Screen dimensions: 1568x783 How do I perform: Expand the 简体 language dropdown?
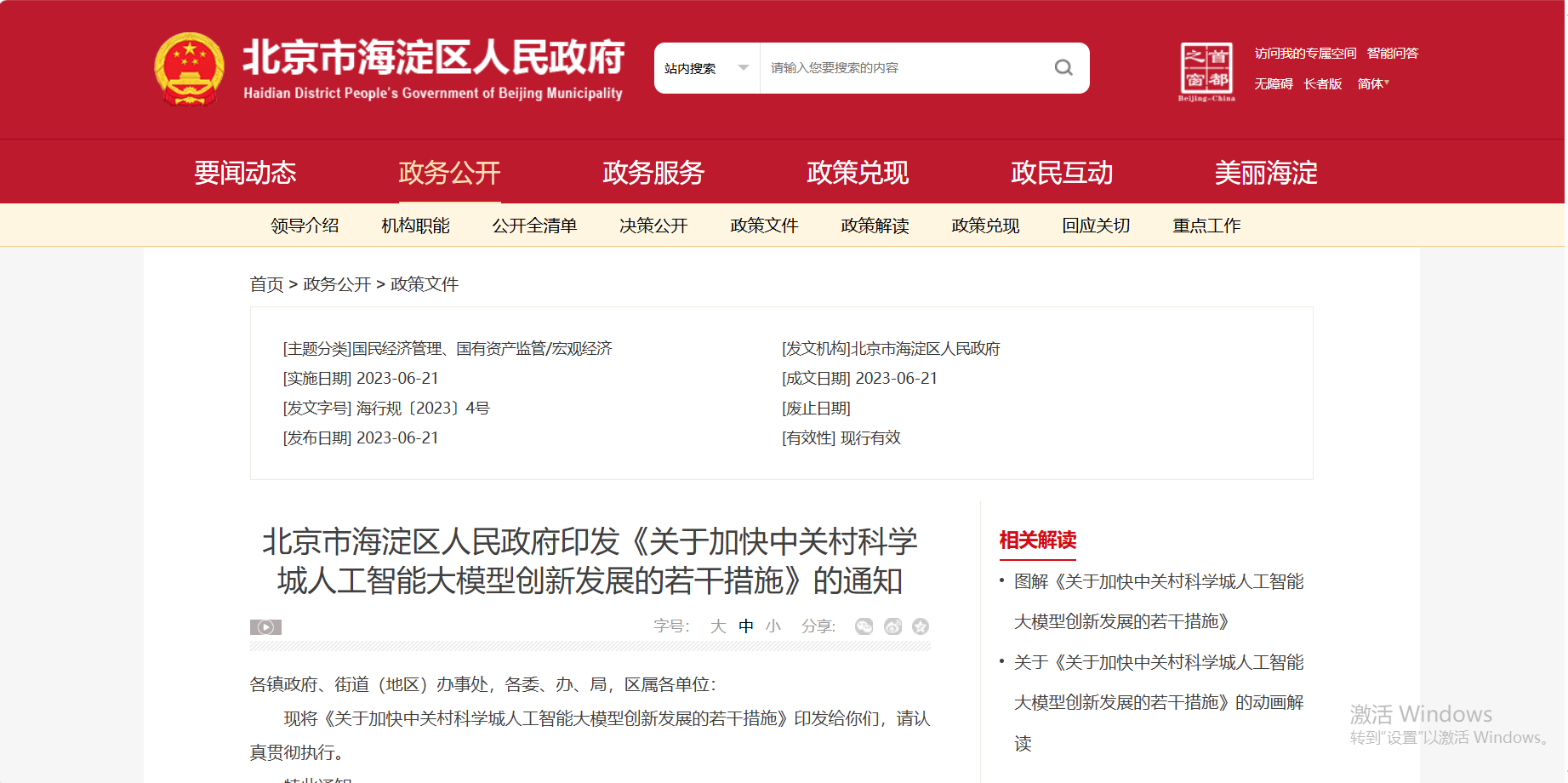(x=1372, y=83)
